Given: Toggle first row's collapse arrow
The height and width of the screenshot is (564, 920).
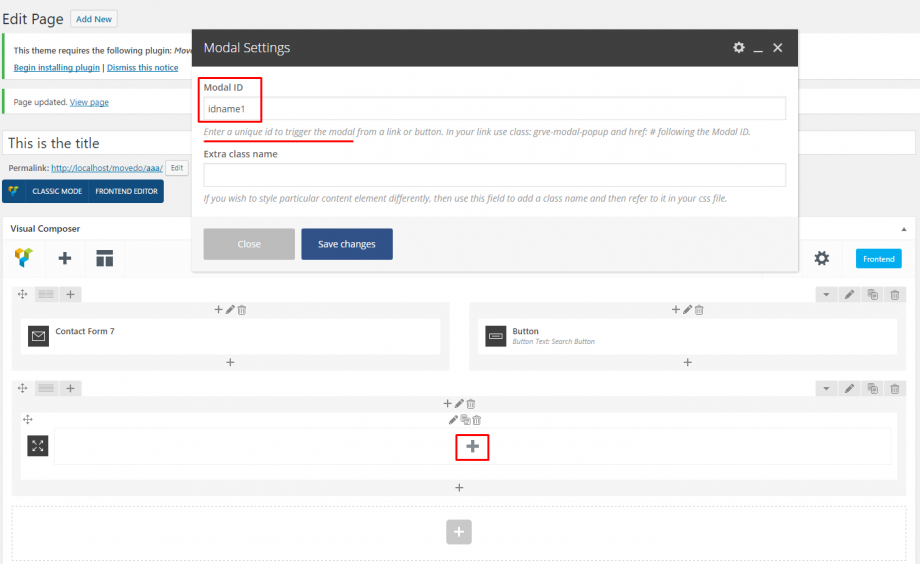Looking at the screenshot, I should click(825, 294).
